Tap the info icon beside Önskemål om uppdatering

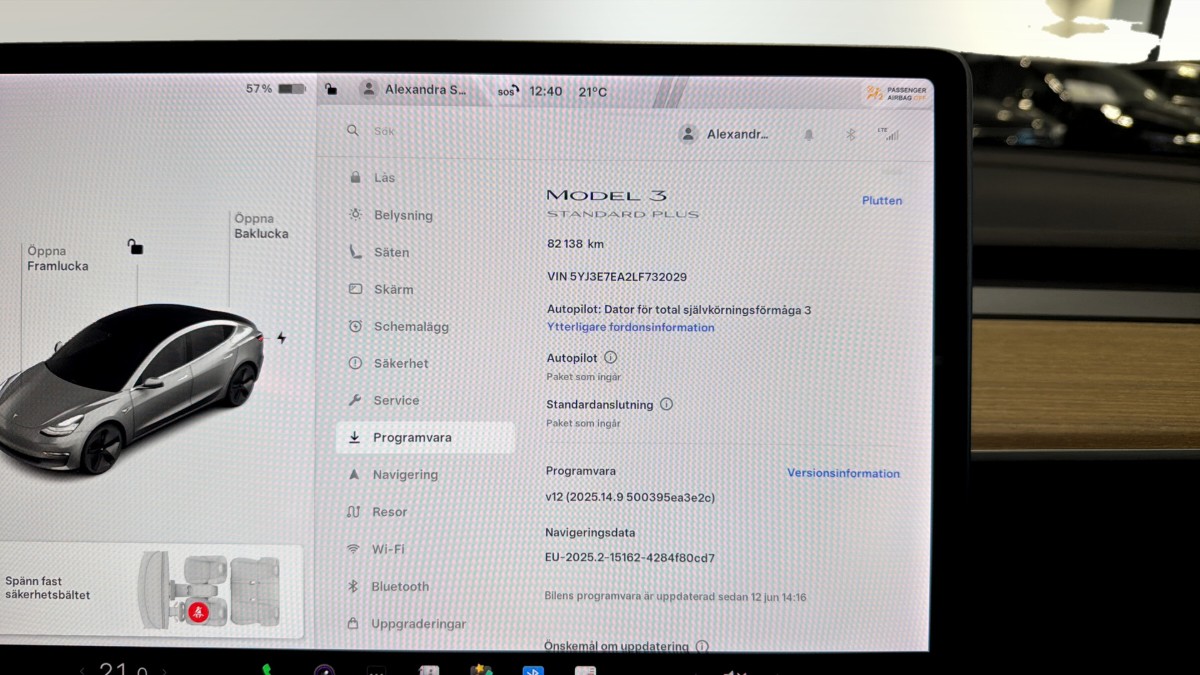(702, 646)
